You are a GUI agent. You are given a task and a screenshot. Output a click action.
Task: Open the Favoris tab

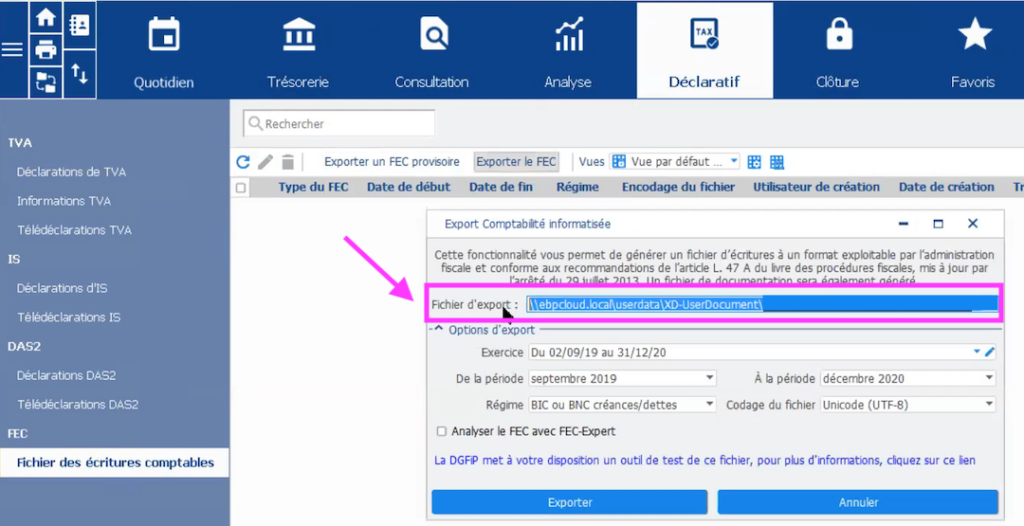click(973, 51)
